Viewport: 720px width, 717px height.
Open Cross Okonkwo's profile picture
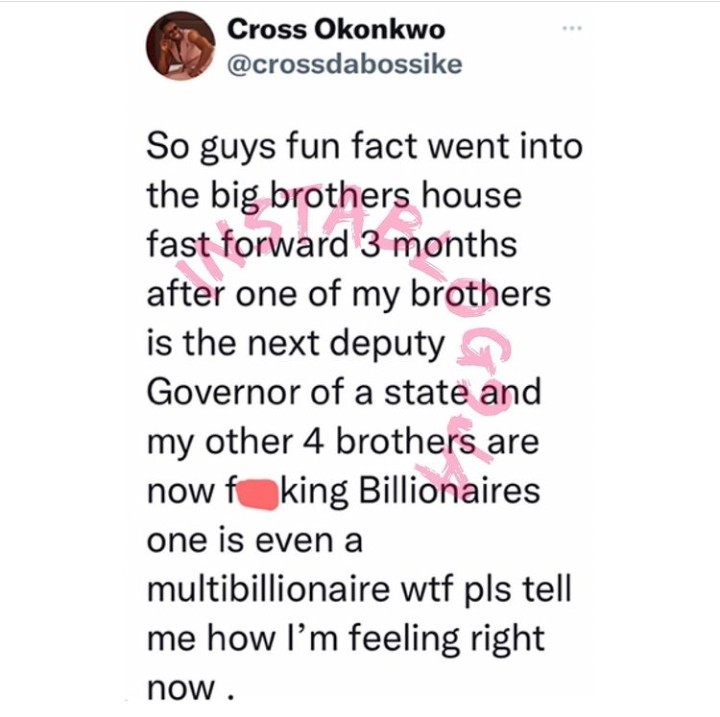181,45
